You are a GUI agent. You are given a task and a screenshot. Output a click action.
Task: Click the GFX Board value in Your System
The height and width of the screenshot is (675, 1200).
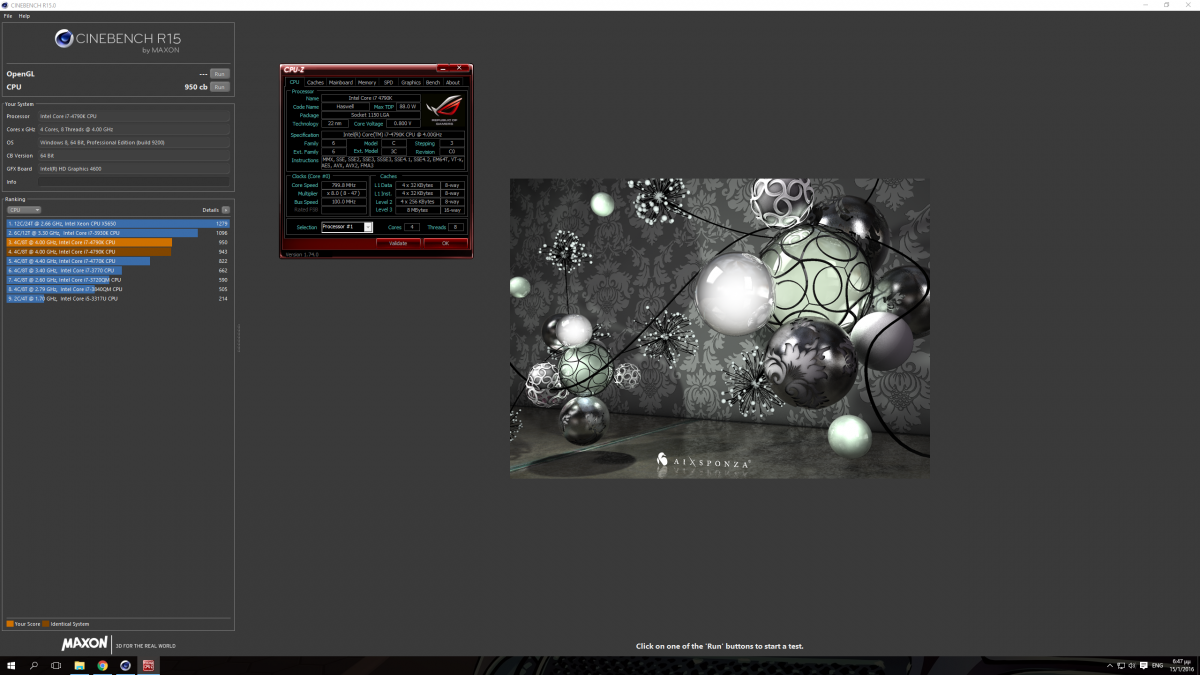[134, 168]
